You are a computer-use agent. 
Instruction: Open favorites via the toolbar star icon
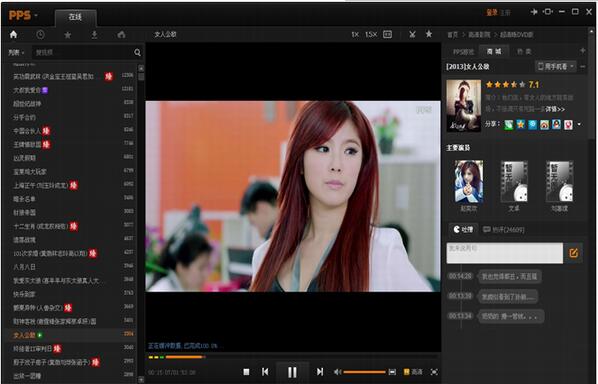68,35
